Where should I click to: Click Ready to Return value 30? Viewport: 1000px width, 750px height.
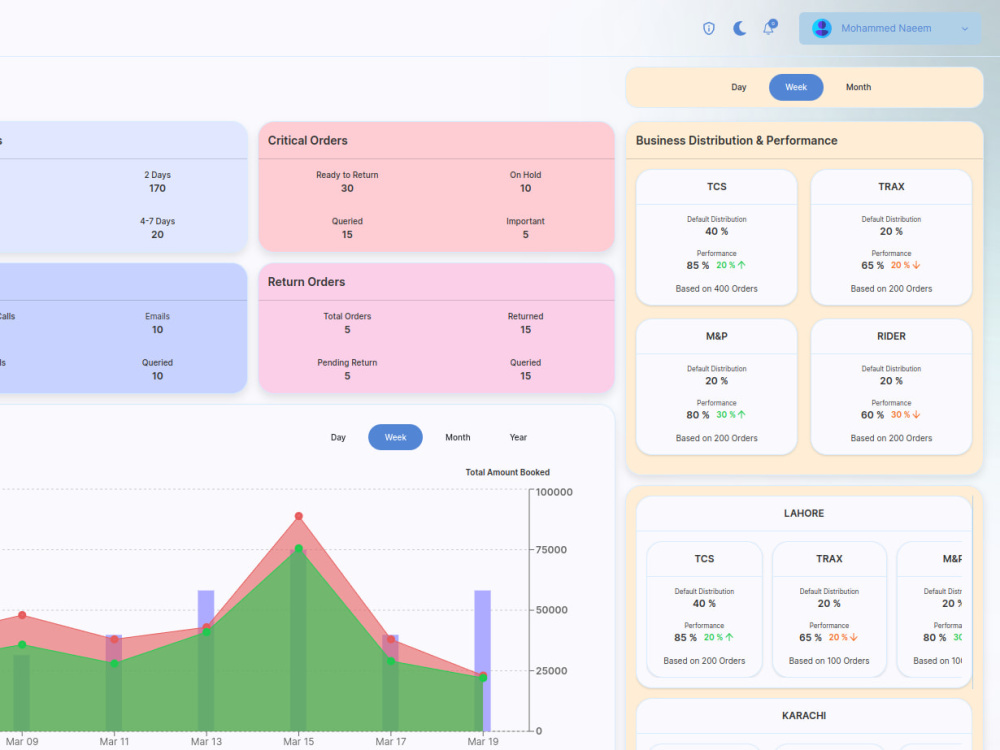tap(347, 189)
